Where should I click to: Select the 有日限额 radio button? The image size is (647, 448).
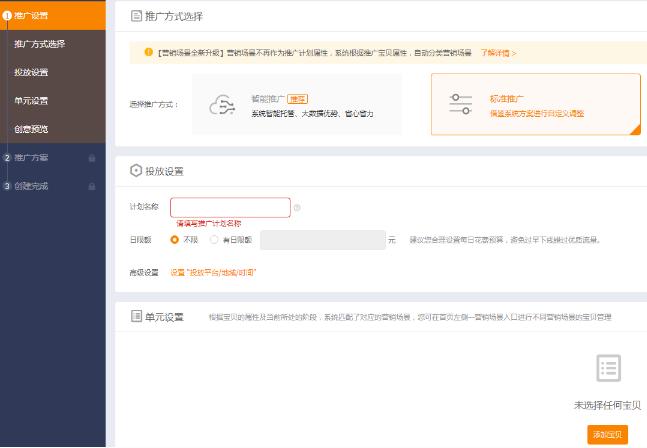tap(215, 240)
